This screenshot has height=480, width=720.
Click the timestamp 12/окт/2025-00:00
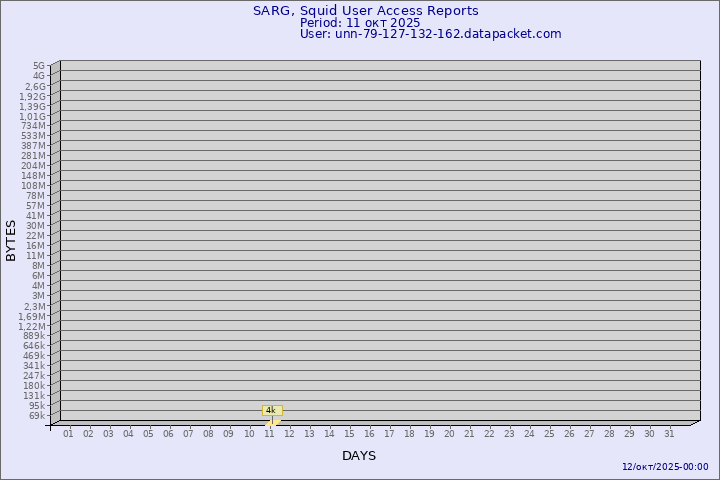tap(665, 467)
